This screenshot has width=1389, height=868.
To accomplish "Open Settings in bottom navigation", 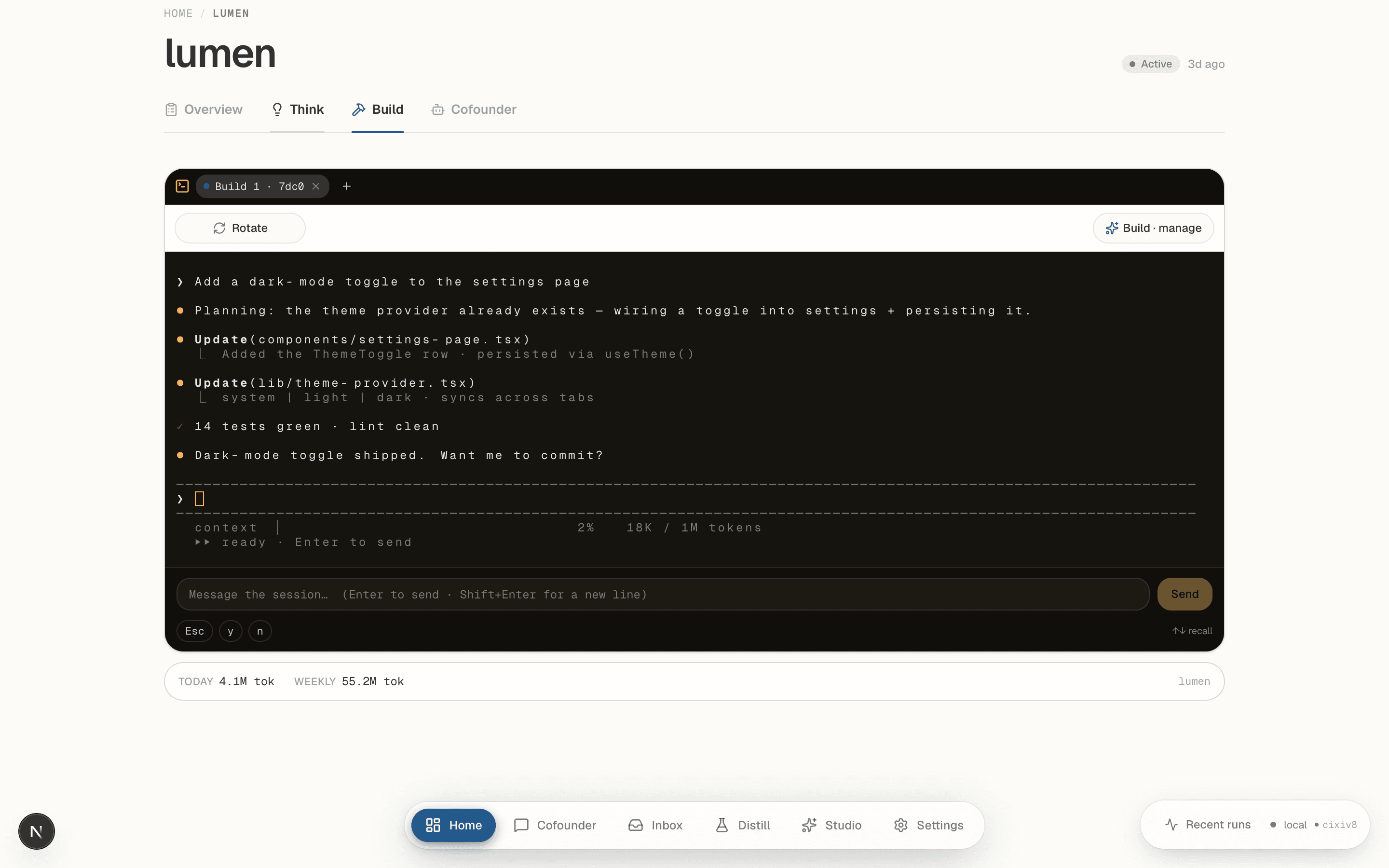I will (x=929, y=825).
